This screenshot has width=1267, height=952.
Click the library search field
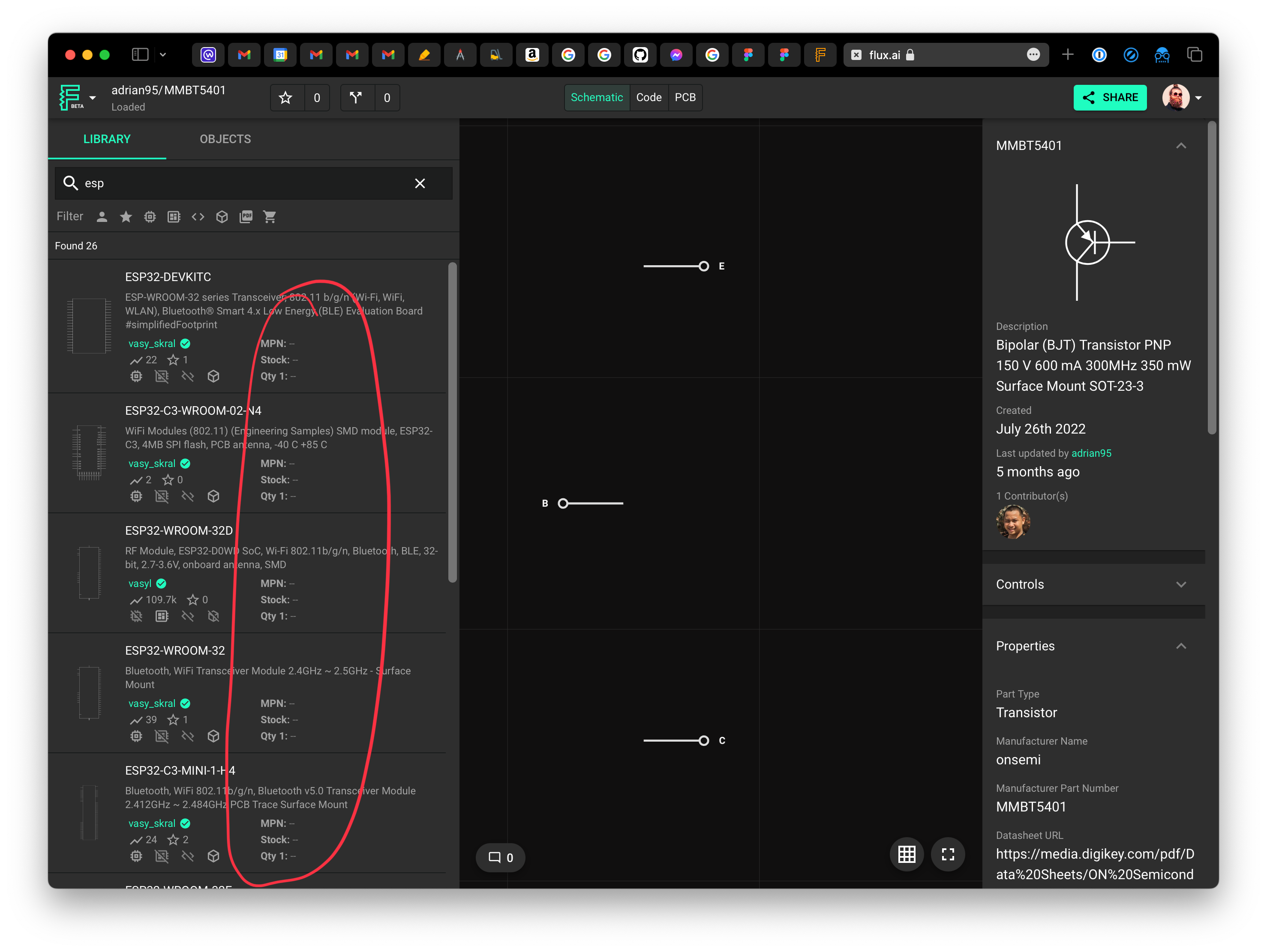coord(254,184)
